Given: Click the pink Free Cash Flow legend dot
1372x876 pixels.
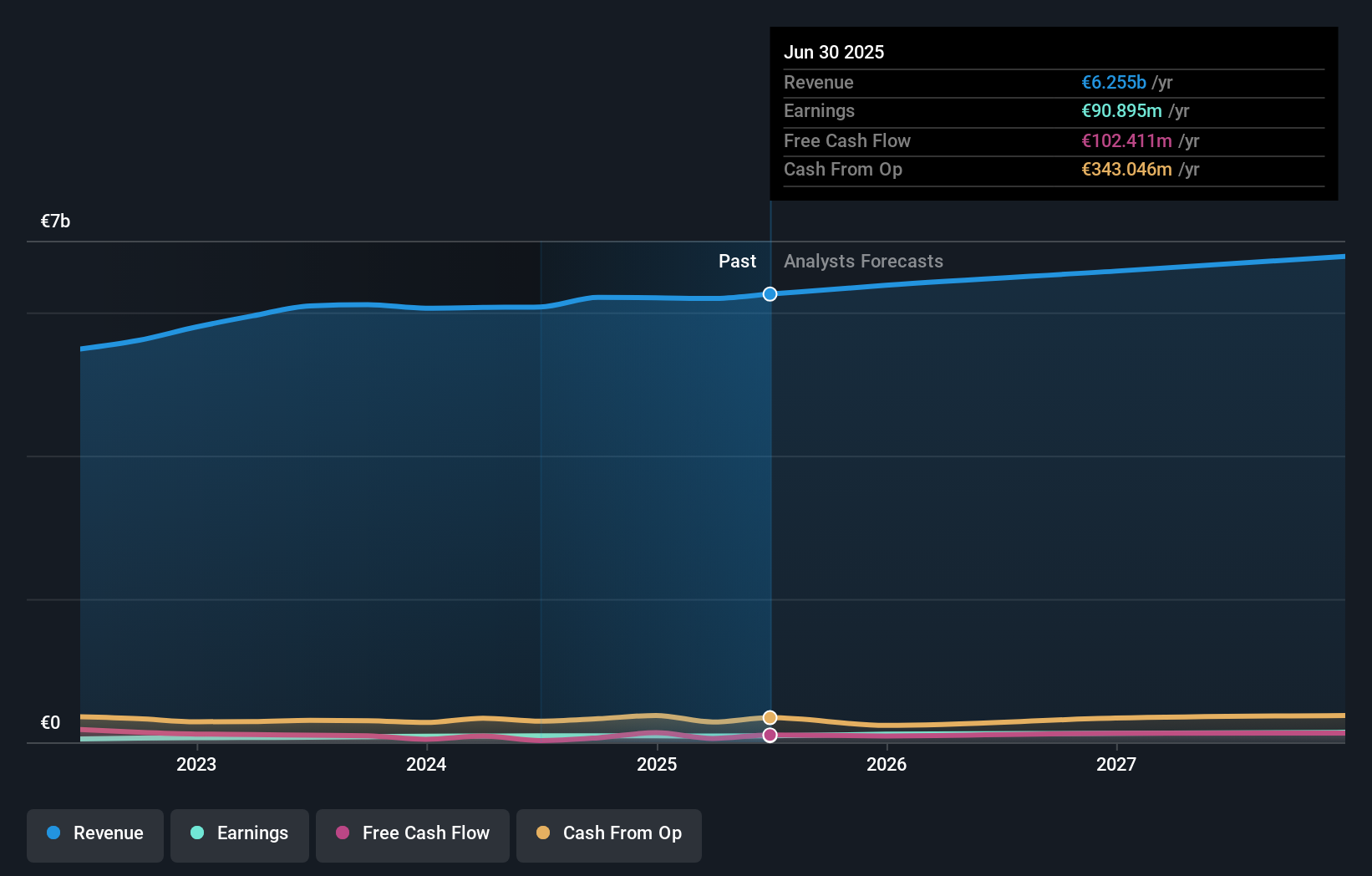Looking at the screenshot, I should pos(343,833).
